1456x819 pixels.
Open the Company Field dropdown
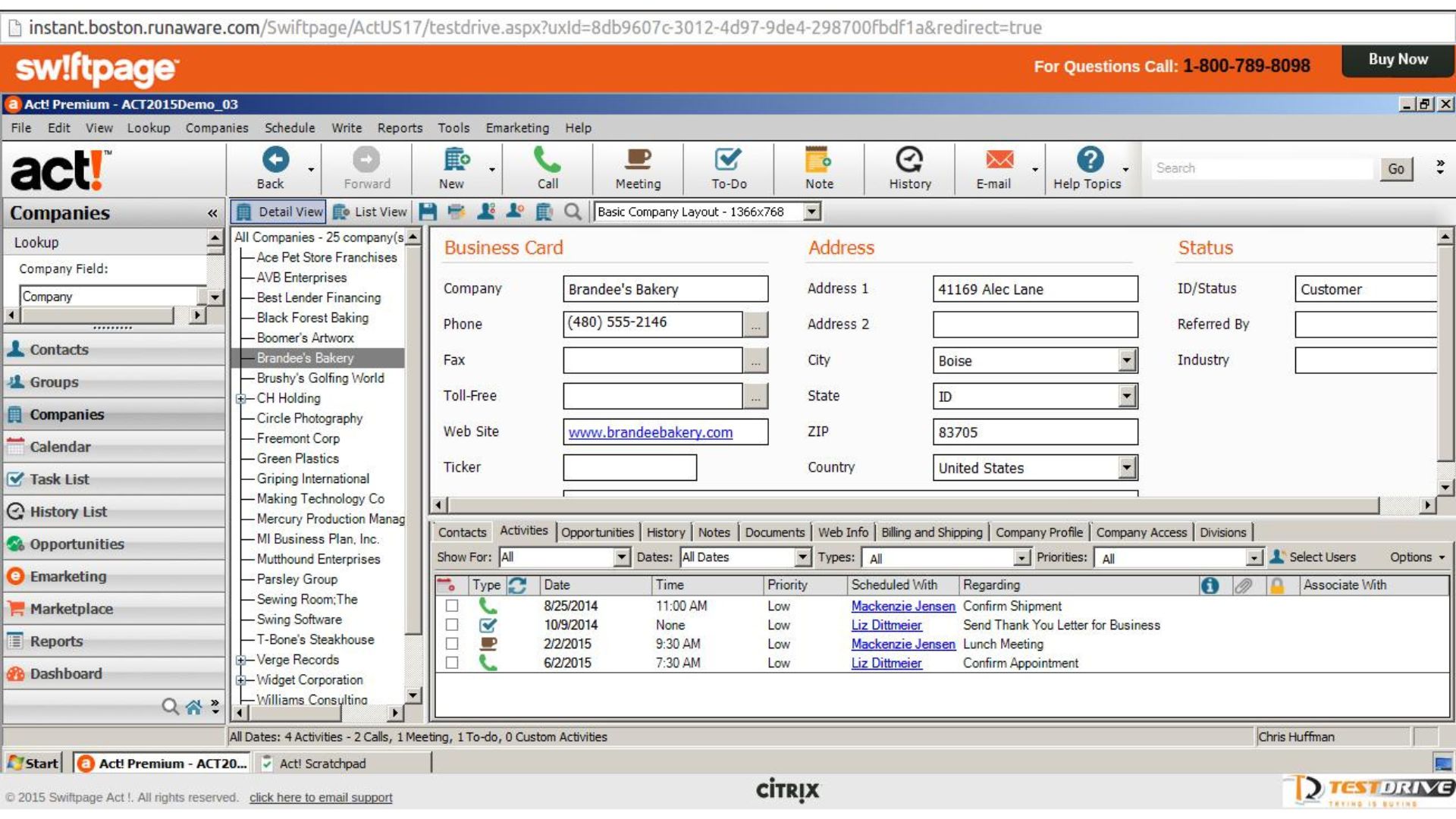pos(215,297)
